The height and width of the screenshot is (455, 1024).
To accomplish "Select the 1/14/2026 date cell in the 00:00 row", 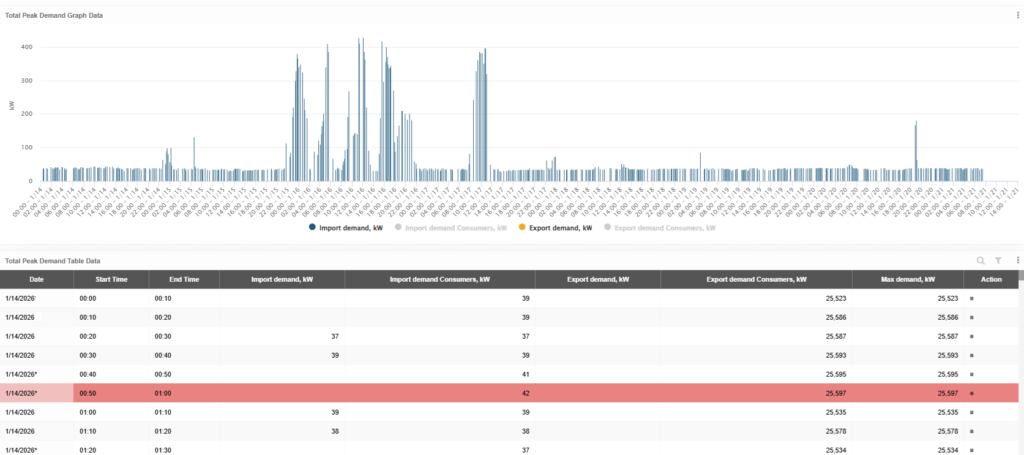I will coord(37,298).
